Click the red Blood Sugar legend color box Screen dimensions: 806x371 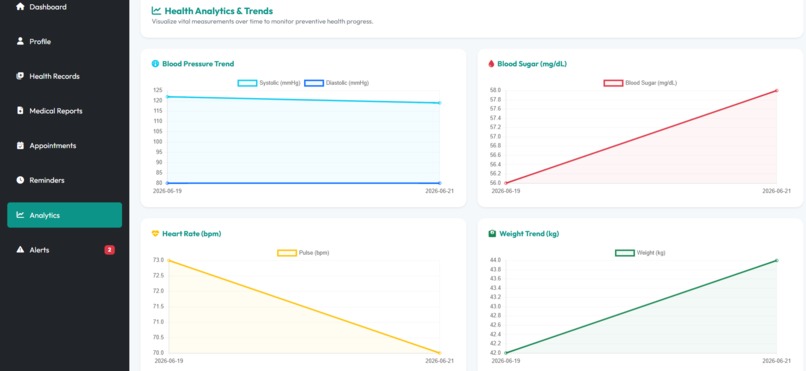coord(613,83)
